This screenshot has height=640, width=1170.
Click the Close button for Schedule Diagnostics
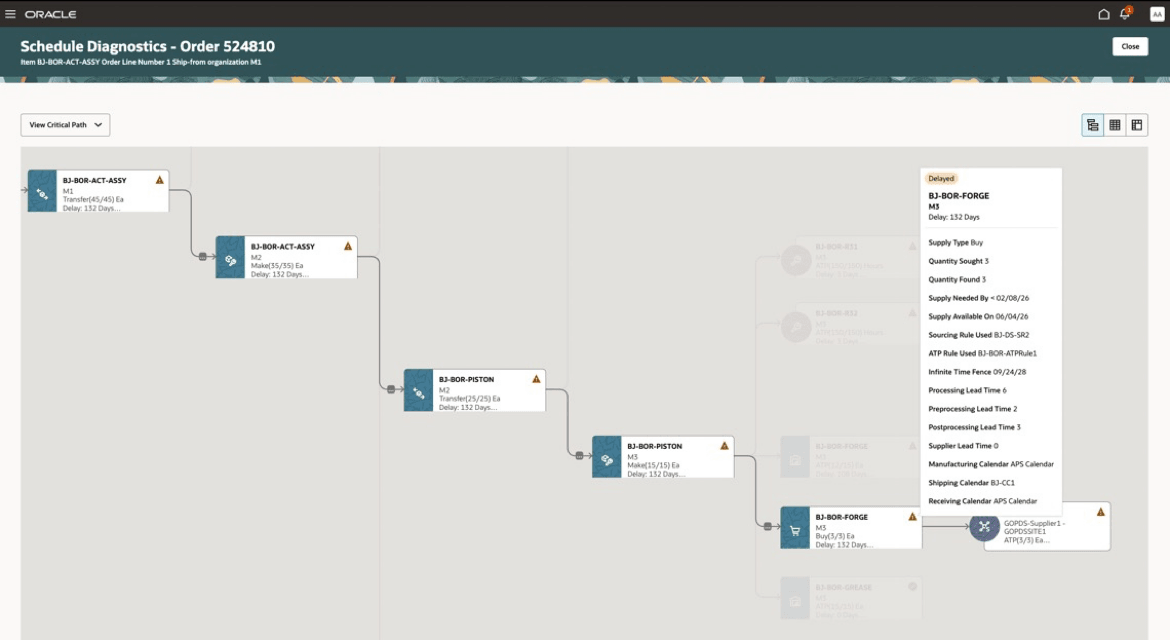coord(1129,46)
